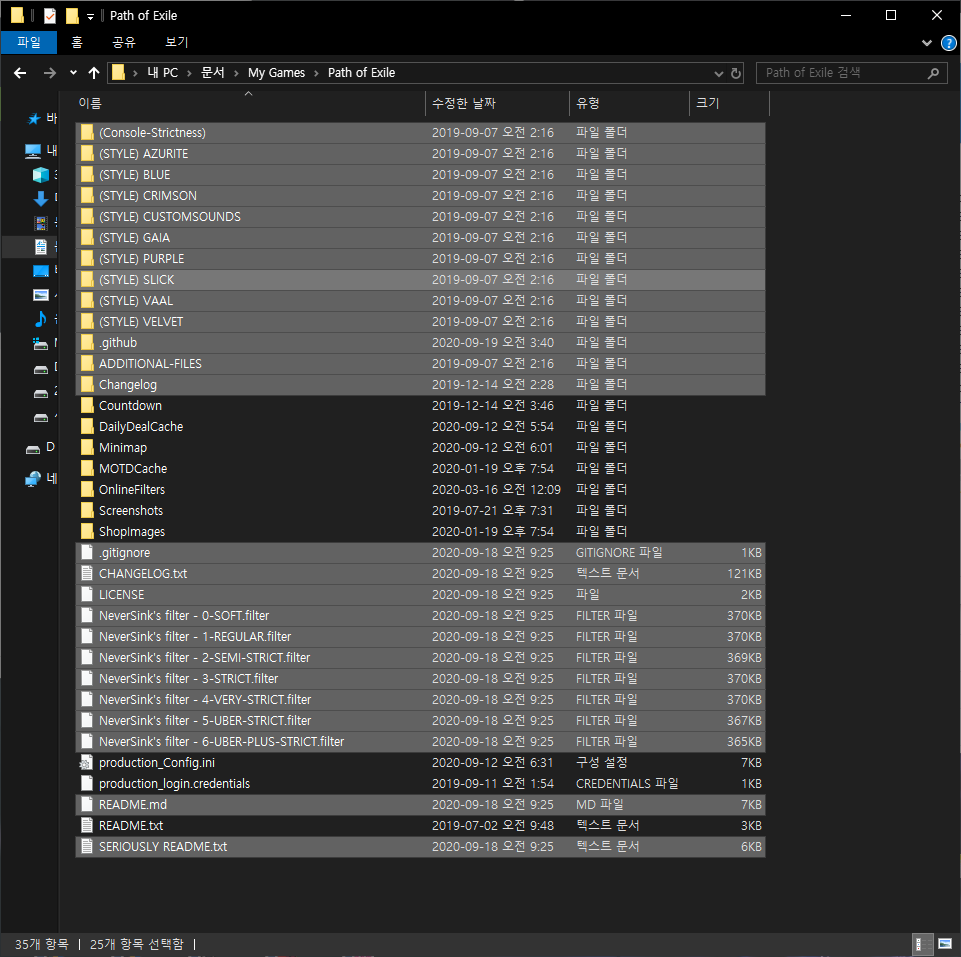This screenshot has height=957, width=961.
Task: Expand the chevron after My Games breadcrumb
Action: [x=316, y=74]
